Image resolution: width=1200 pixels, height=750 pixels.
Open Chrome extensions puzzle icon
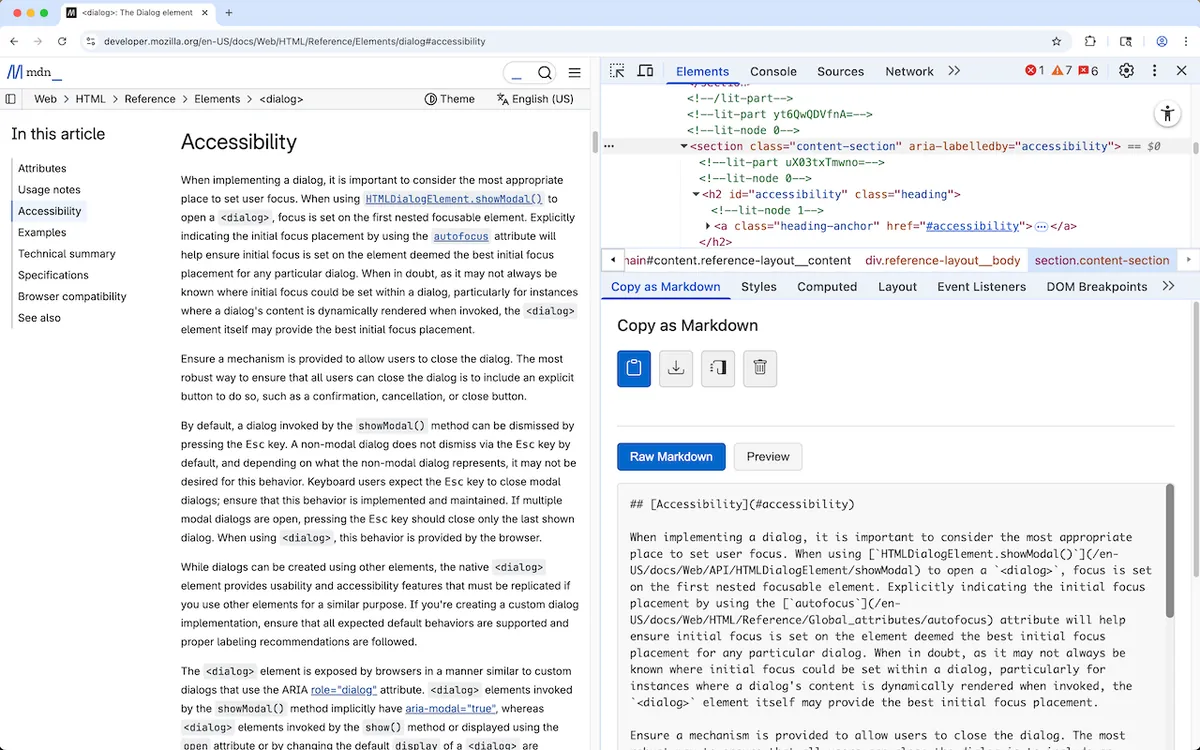(1090, 41)
